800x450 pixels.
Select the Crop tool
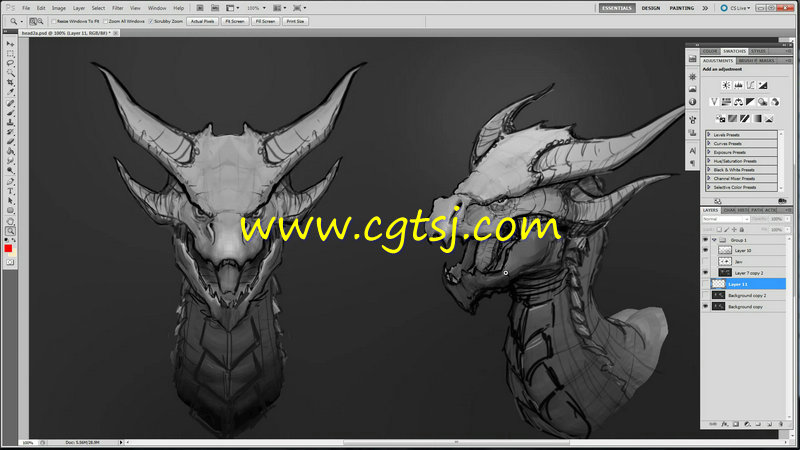click(10, 83)
